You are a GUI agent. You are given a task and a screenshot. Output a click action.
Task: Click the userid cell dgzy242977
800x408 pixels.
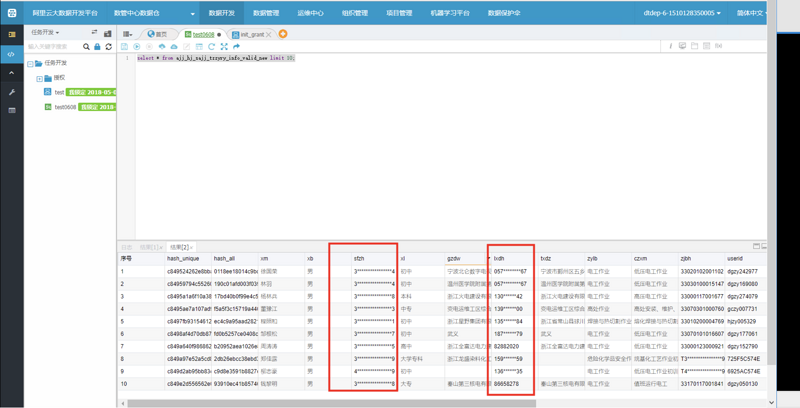pos(742,271)
